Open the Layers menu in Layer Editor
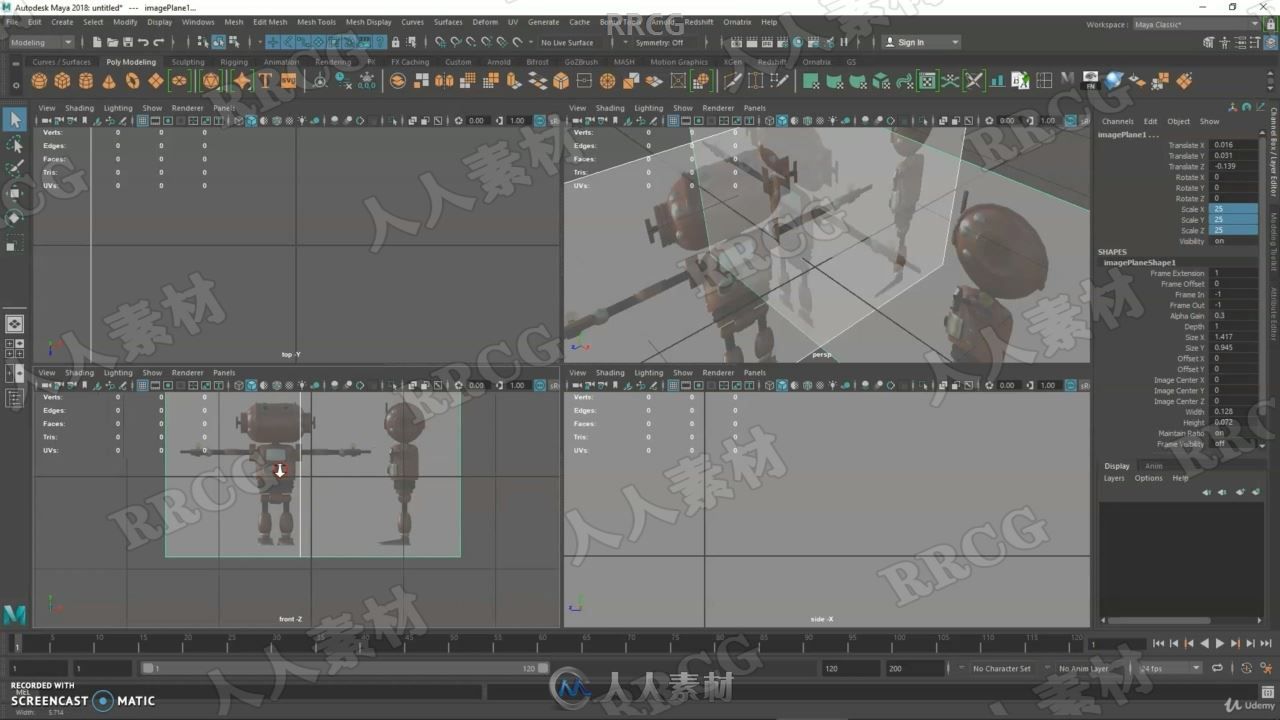 tap(1114, 478)
